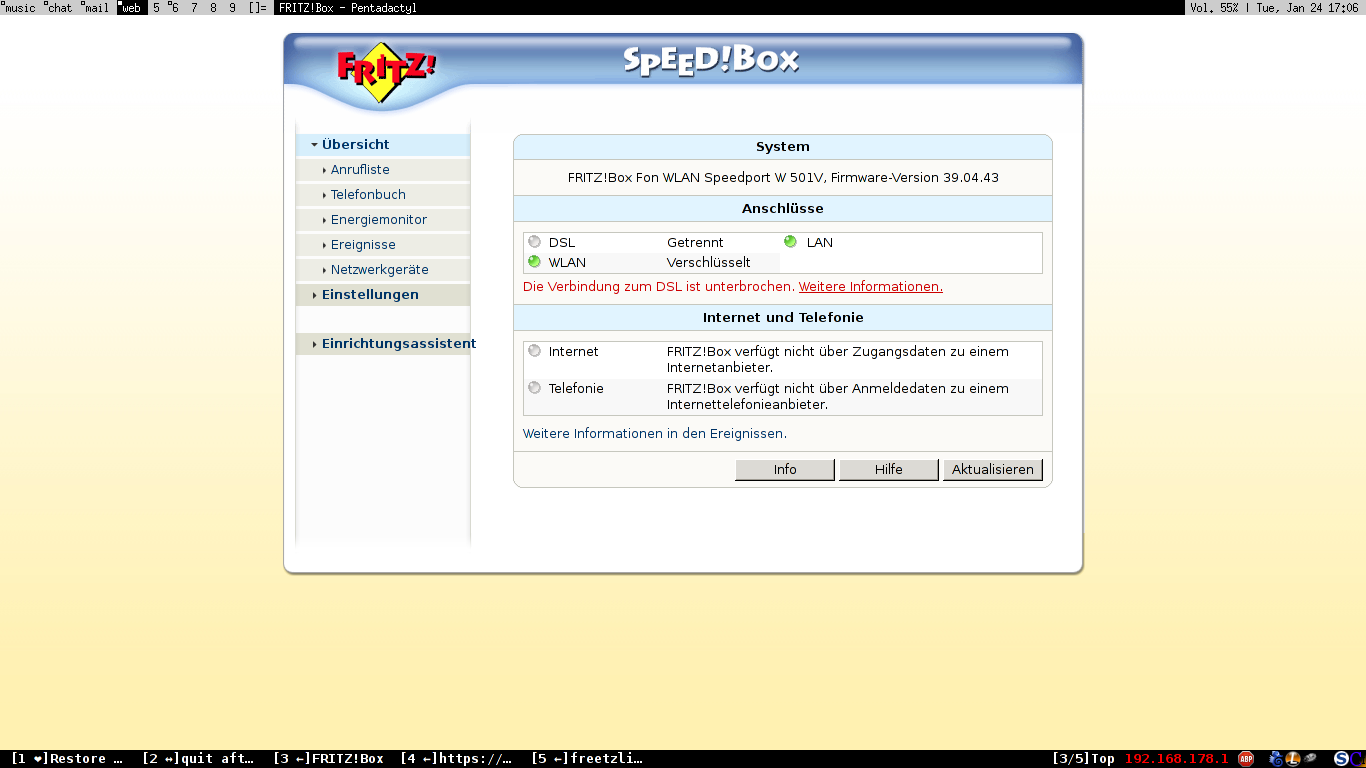This screenshot has width=1366, height=768.
Task: Switch to workspace tag 6
Action: pyautogui.click(x=175, y=7)
